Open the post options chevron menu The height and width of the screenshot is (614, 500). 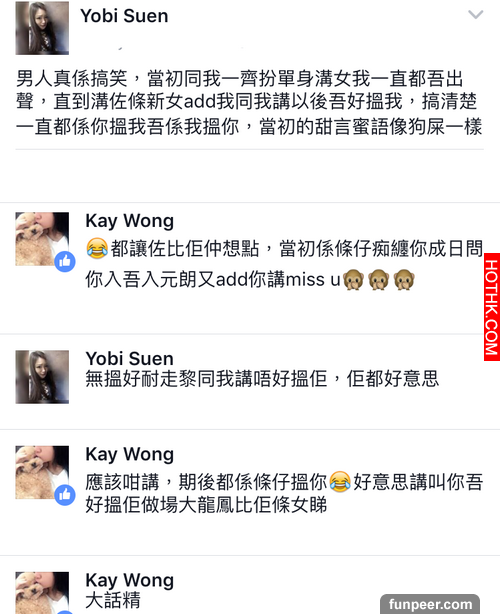[476, 15]
